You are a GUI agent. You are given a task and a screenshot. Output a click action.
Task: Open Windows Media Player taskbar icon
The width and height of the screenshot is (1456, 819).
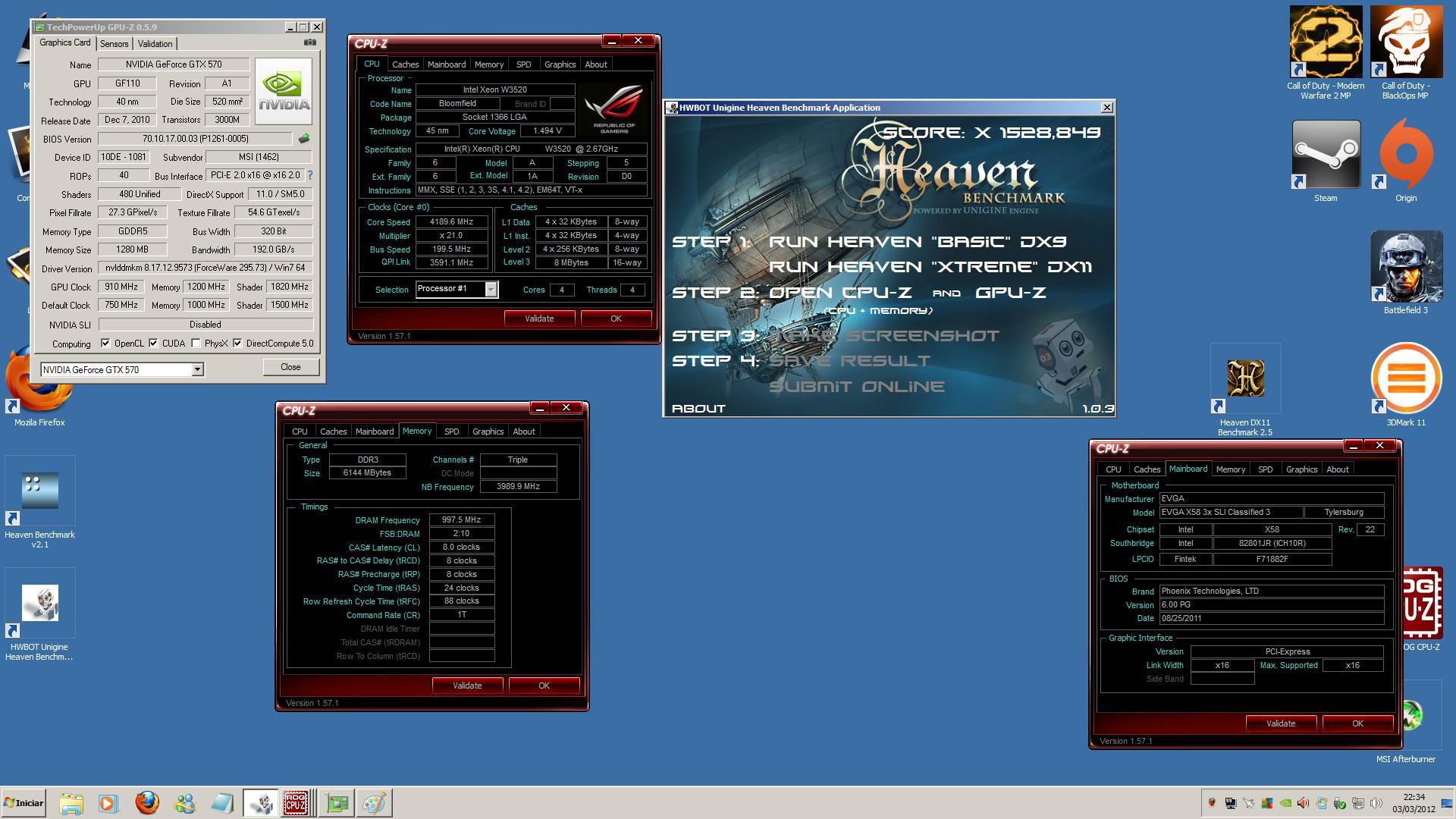pyautogui.click(x=108, y=803)
